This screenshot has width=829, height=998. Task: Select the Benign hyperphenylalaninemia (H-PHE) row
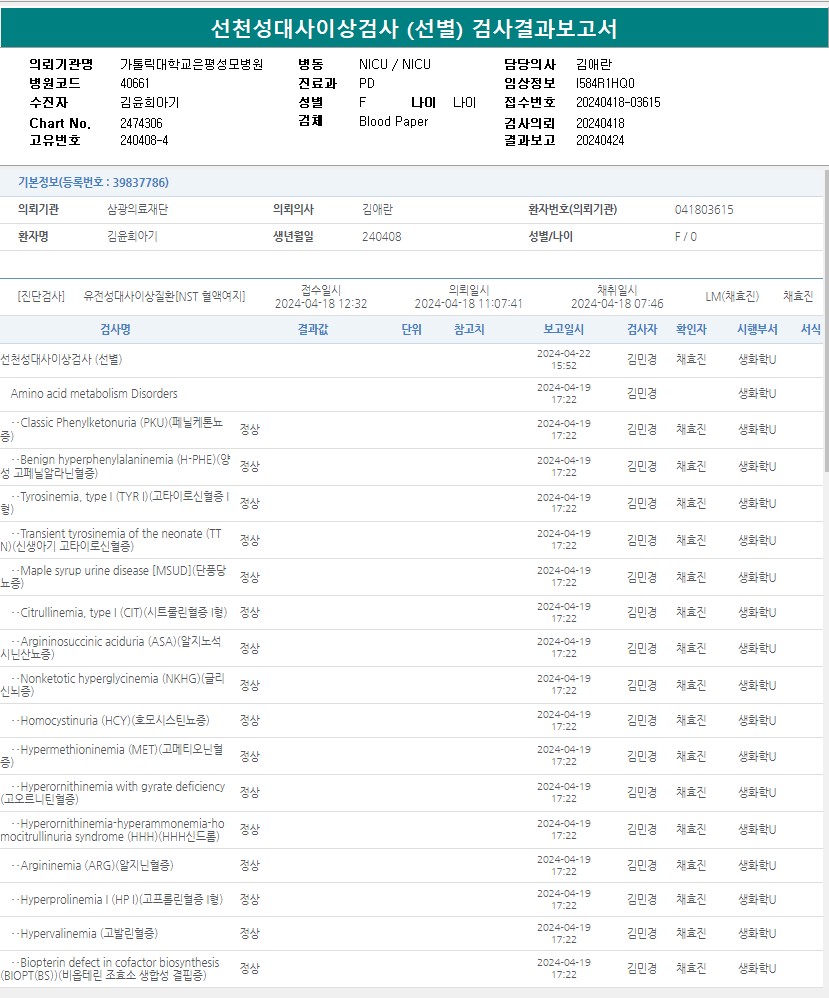[x=411, y=467]
